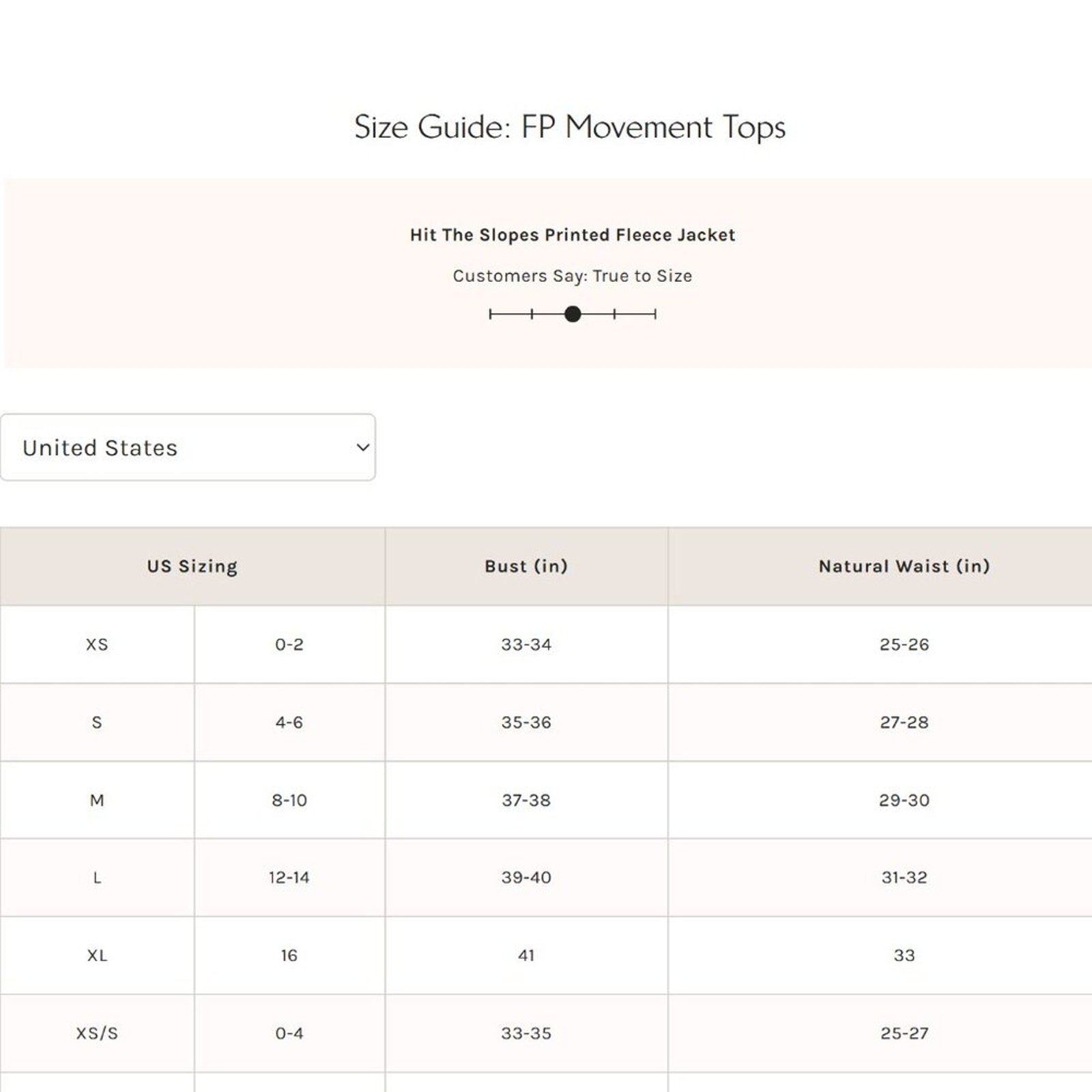Click the 31-32 natural waist cell

click(x=904, y=878)
